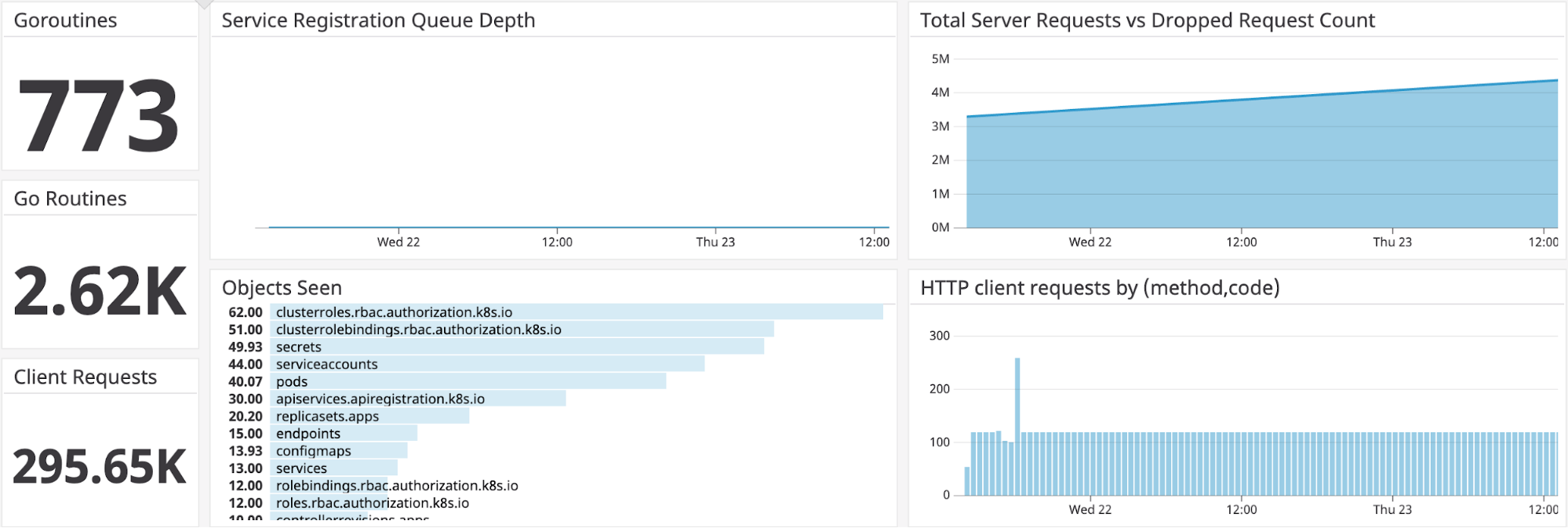Click the Goroutines widget title
The image size is (1568, 528).
66,20
